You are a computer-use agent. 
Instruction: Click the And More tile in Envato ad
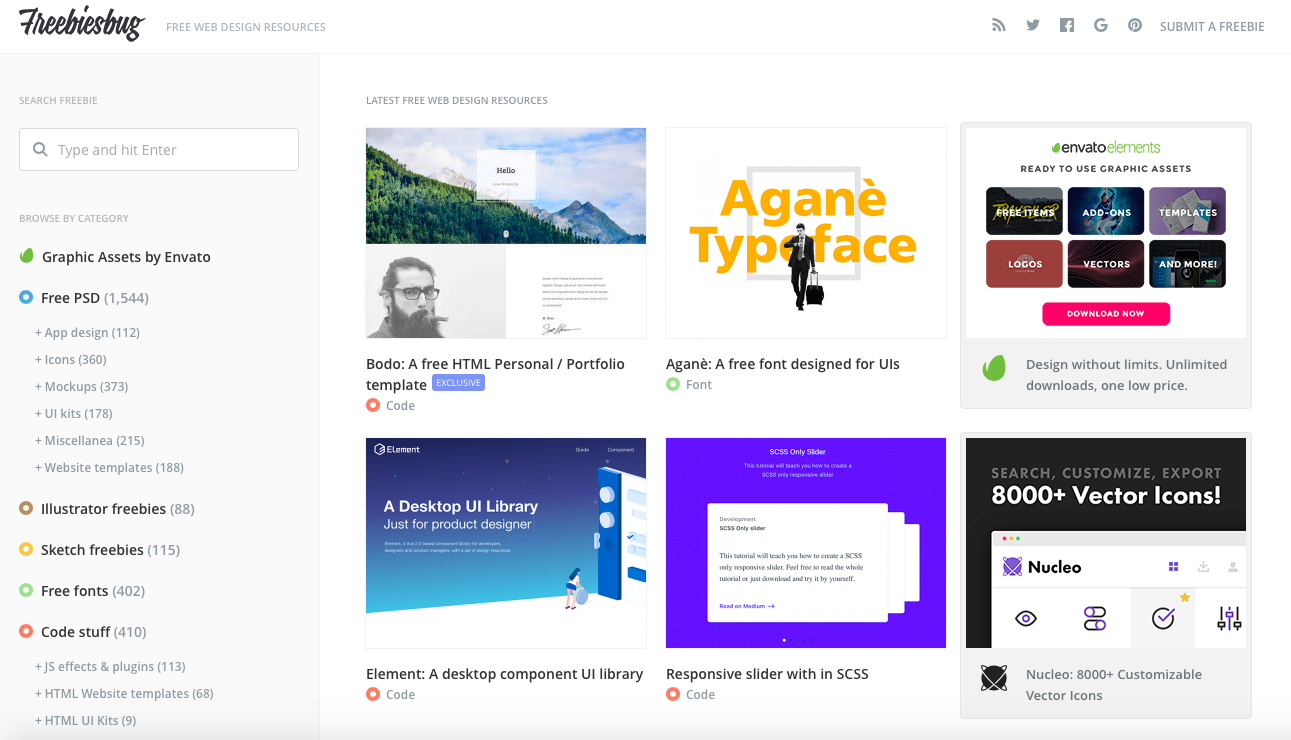tap(1187, 264)
